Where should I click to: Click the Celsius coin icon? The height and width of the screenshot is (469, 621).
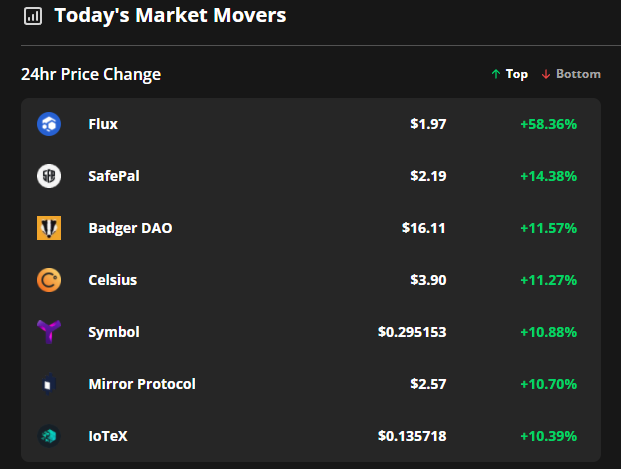49,280
